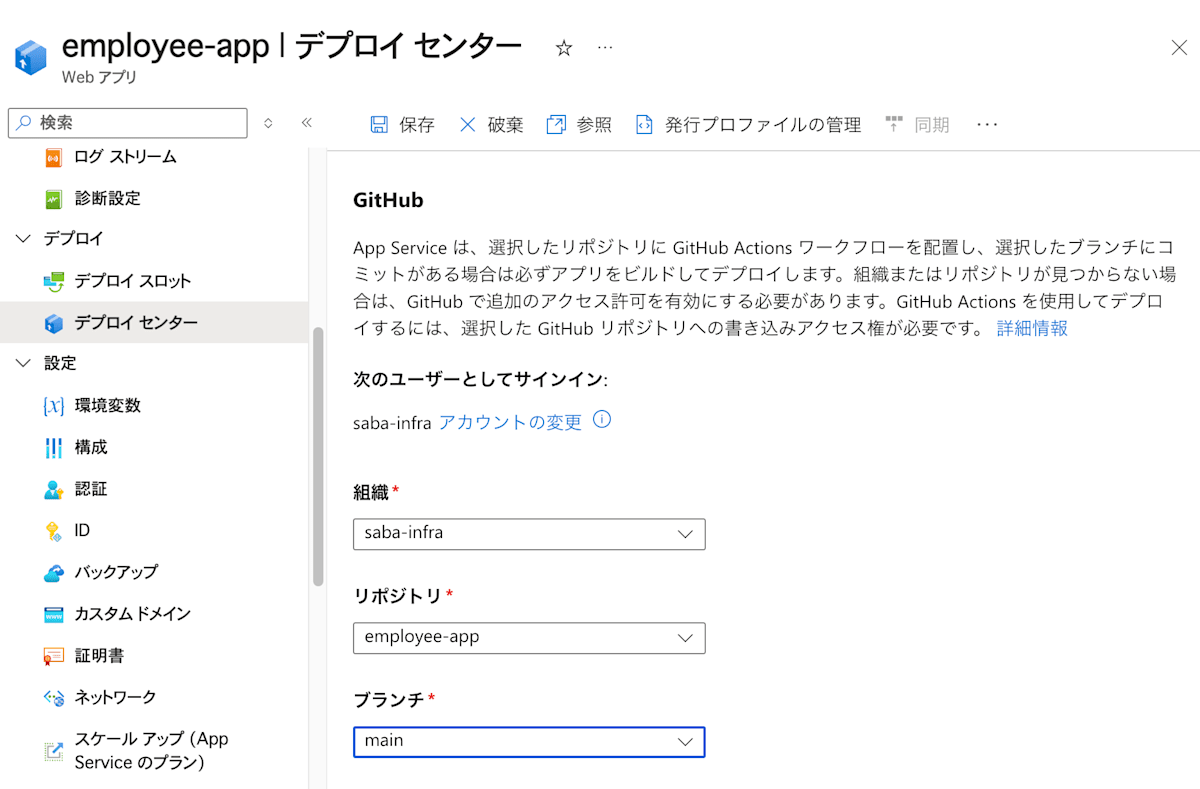The height and width of the screenshot is (789, 1200).
Task: Click 構成 sliders icon
Action: pos(54,447)
